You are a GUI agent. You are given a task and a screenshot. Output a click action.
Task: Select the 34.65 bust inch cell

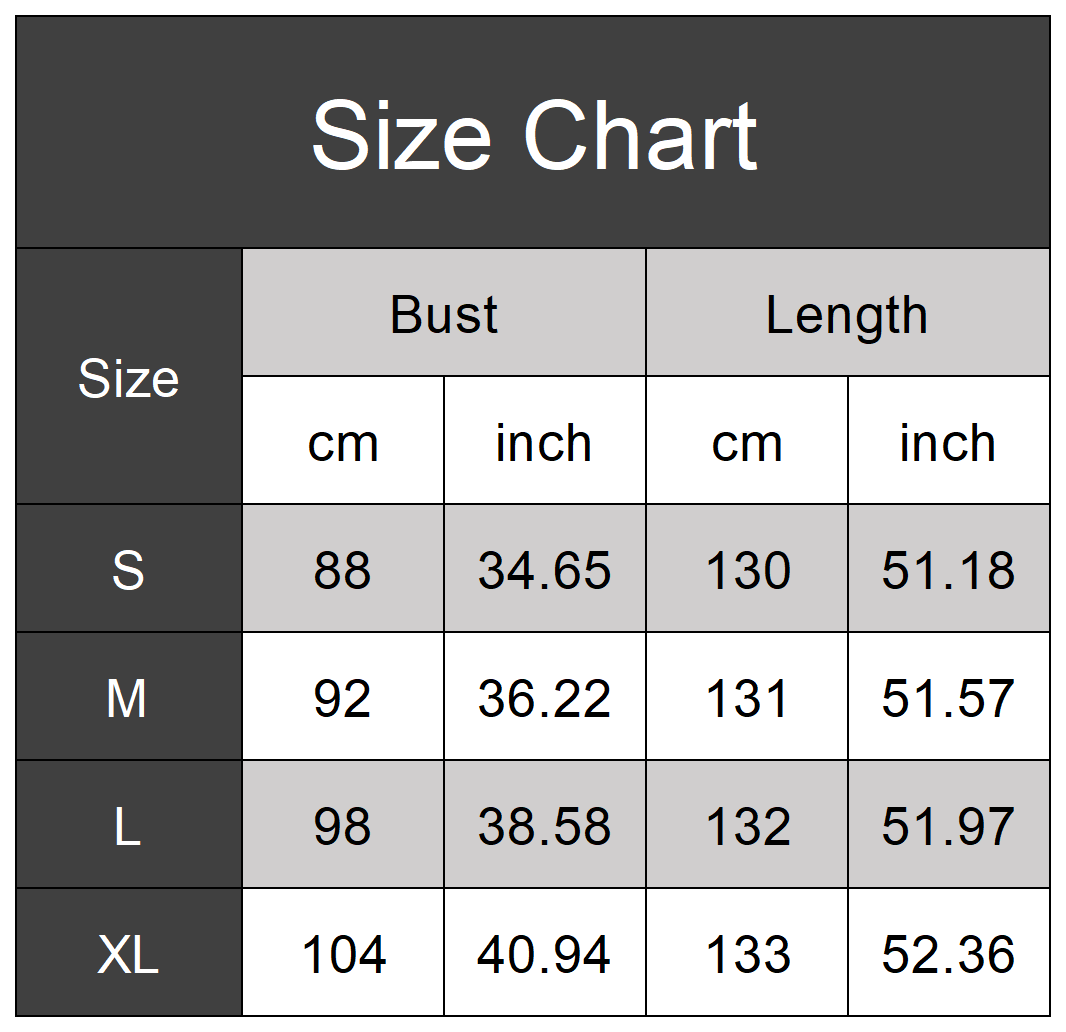pos(545,570)
